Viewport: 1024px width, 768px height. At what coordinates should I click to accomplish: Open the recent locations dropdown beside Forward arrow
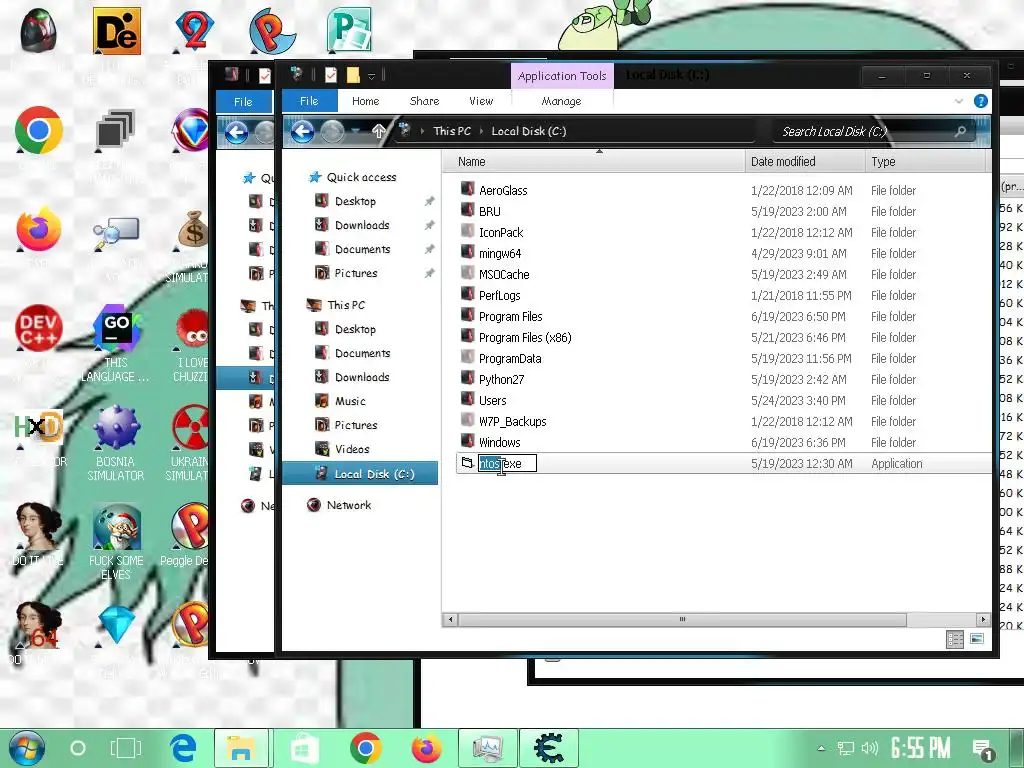355,131
